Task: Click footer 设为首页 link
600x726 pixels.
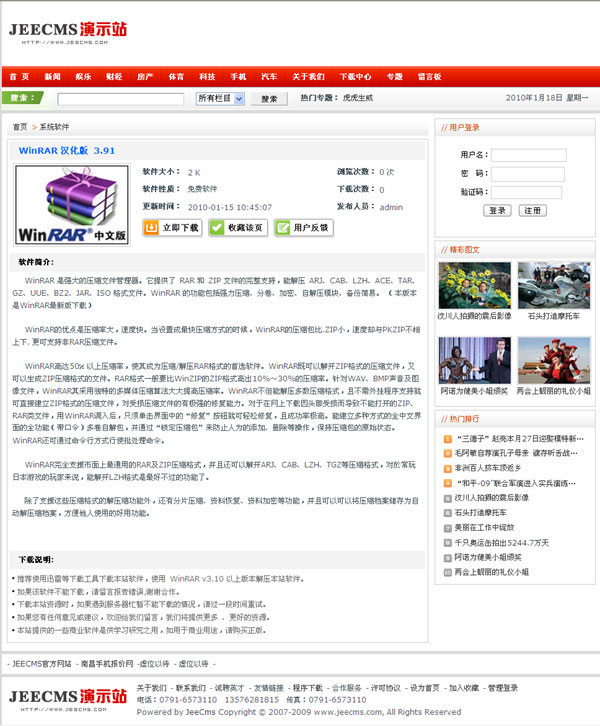Action: pos(425,688)
